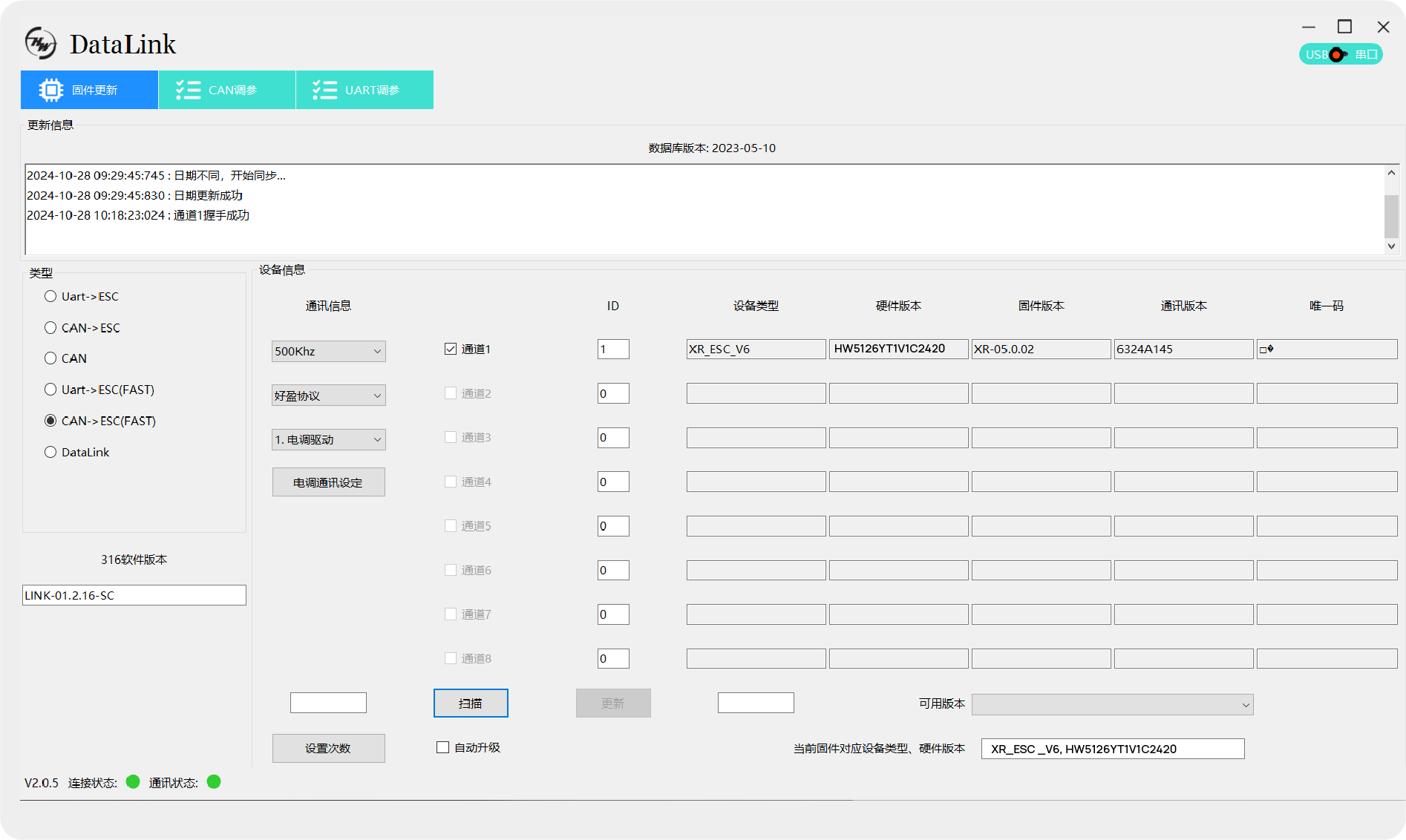Select the DataLink radio option
The height and width of the screenshot is (840, 1406).
pyautogui.click(x=50, y=452)
